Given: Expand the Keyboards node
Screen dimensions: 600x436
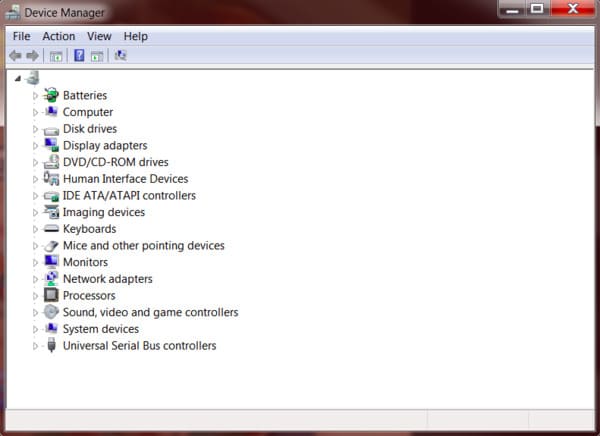Looking at the screenshot, I should 35,229.
